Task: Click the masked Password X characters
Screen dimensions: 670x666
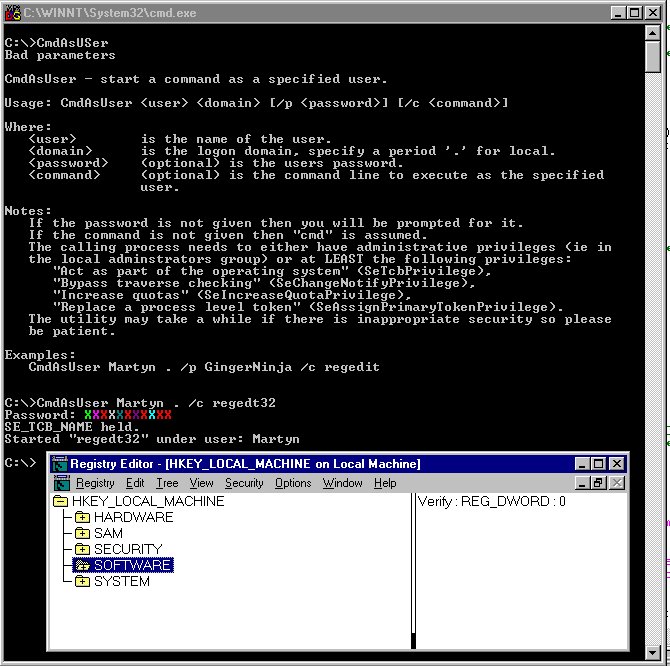Action: click(128, 415)
